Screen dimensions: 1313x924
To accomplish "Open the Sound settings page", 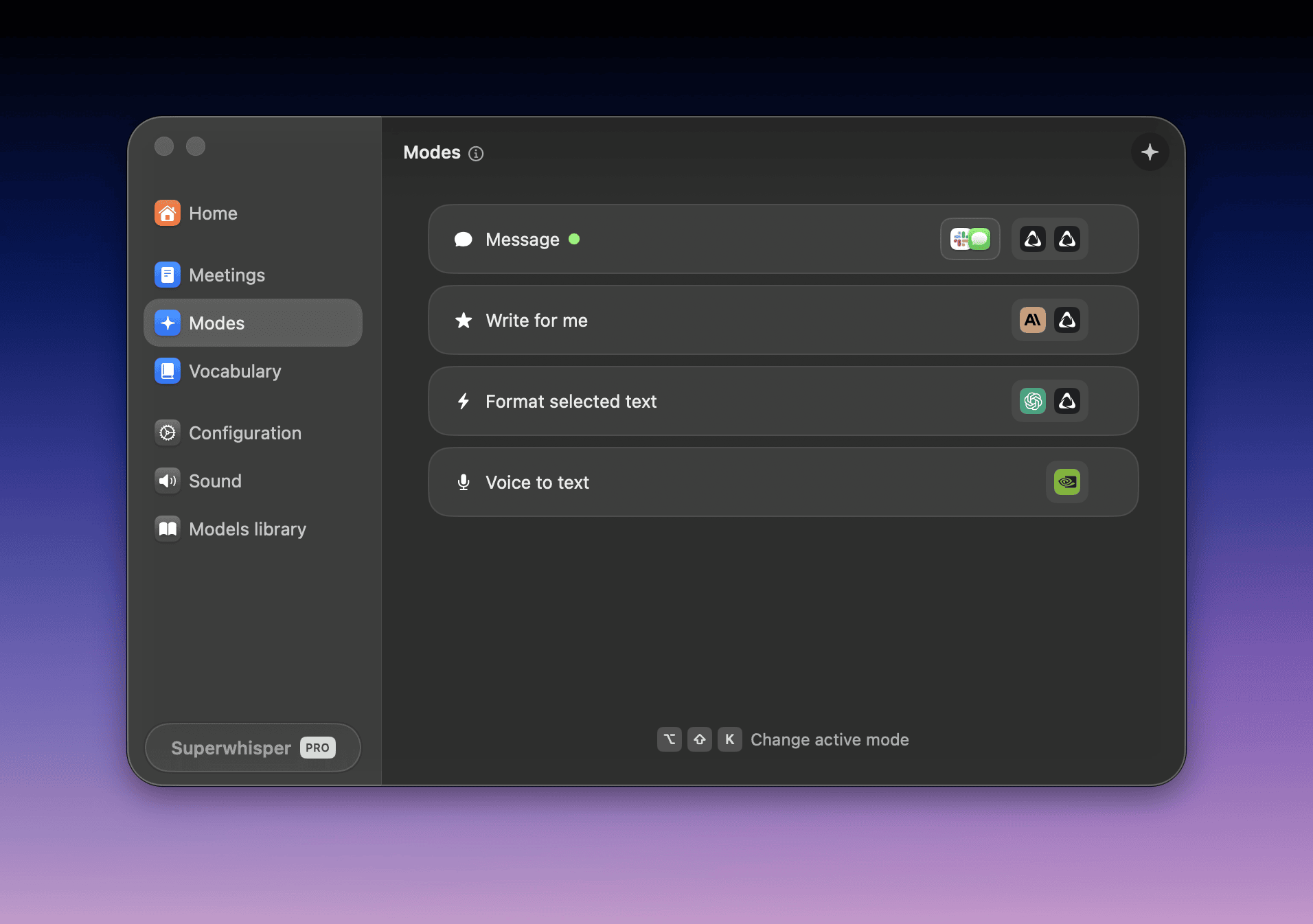I will (x=253, y=481).
